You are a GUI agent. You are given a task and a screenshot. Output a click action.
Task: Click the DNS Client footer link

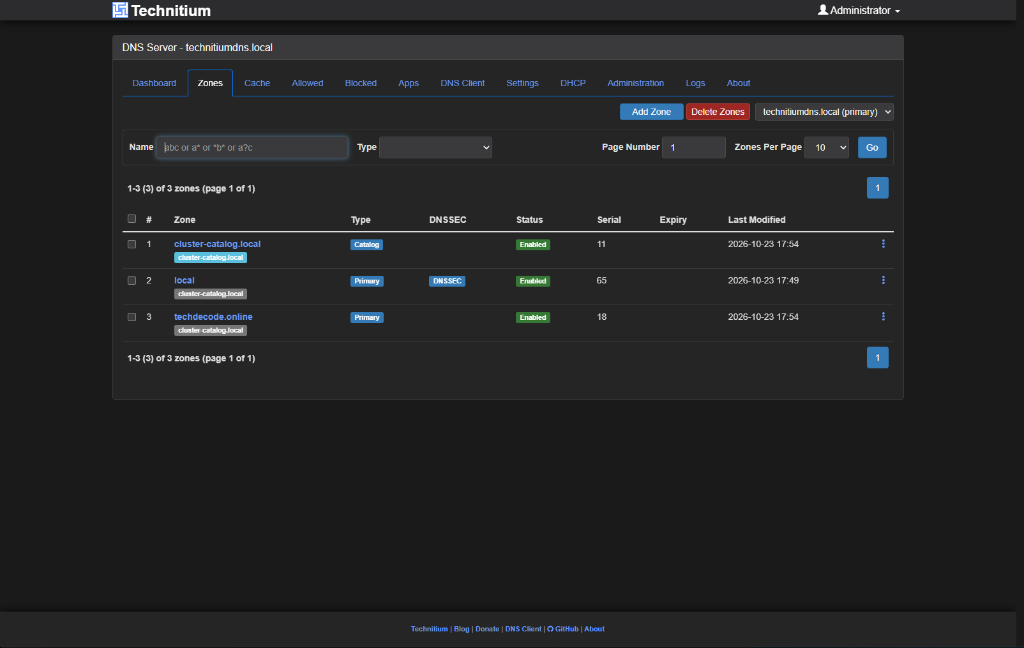[x=523, y=629]
